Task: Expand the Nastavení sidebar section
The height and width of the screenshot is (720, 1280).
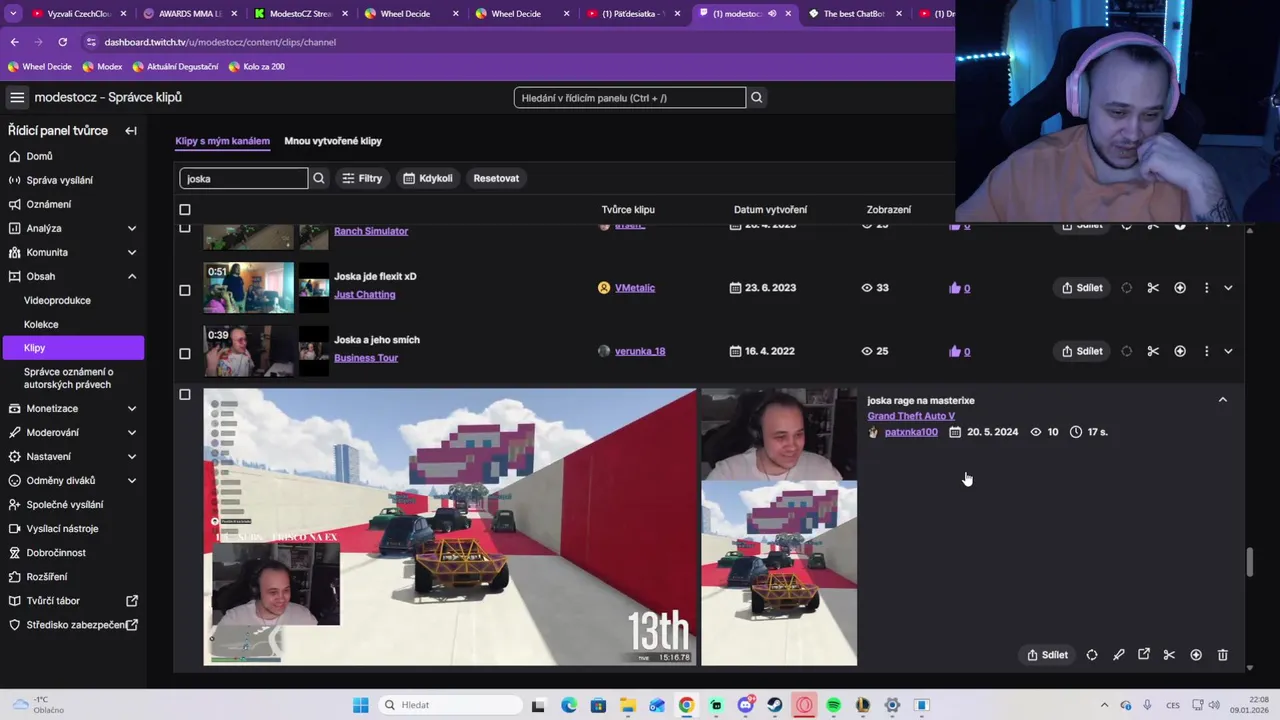Action: 131,456
